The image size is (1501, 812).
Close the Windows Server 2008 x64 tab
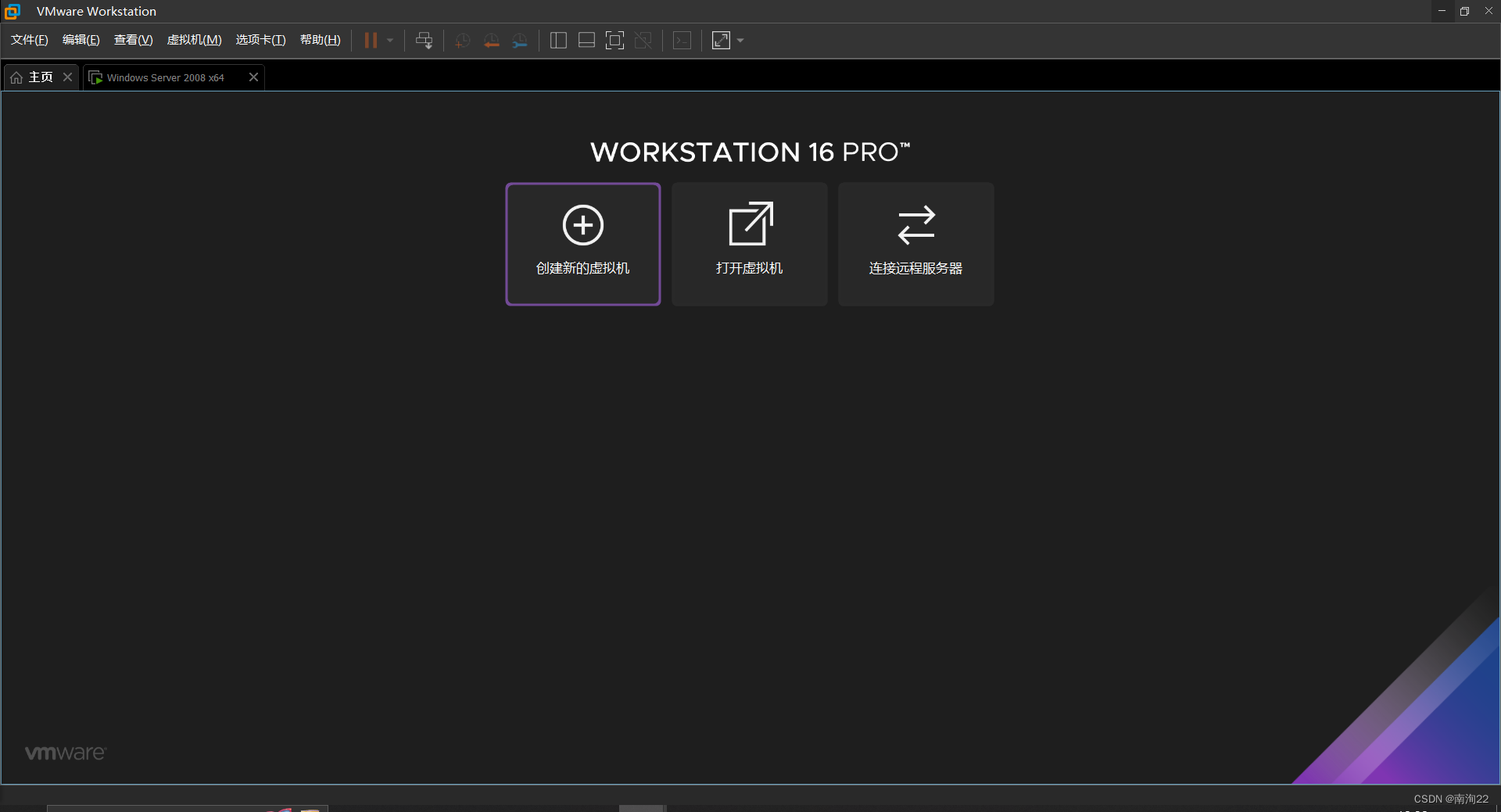253,77
